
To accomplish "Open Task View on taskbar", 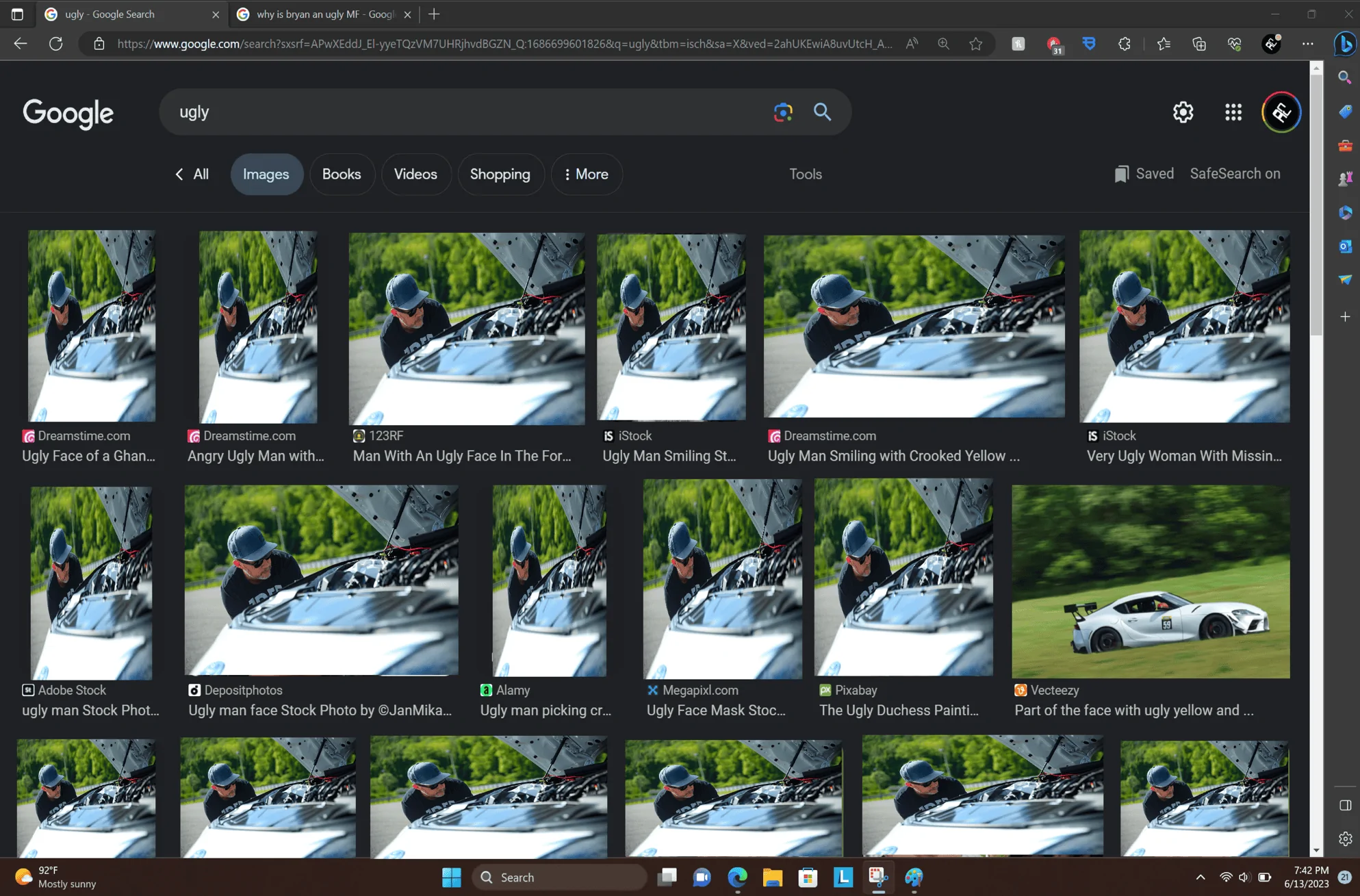I will (667, 878).
